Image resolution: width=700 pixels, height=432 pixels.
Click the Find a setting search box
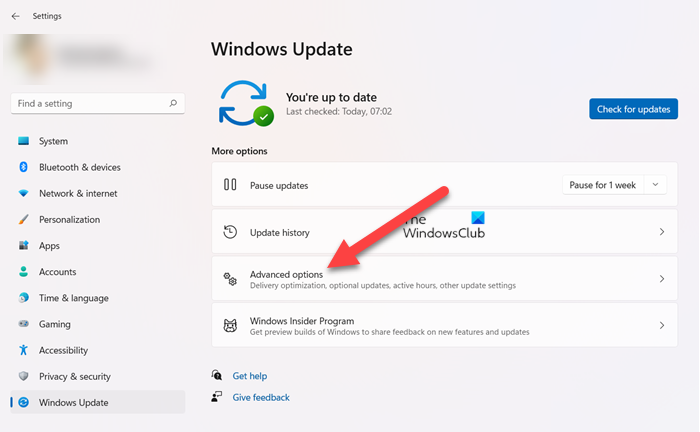(97, 104)
